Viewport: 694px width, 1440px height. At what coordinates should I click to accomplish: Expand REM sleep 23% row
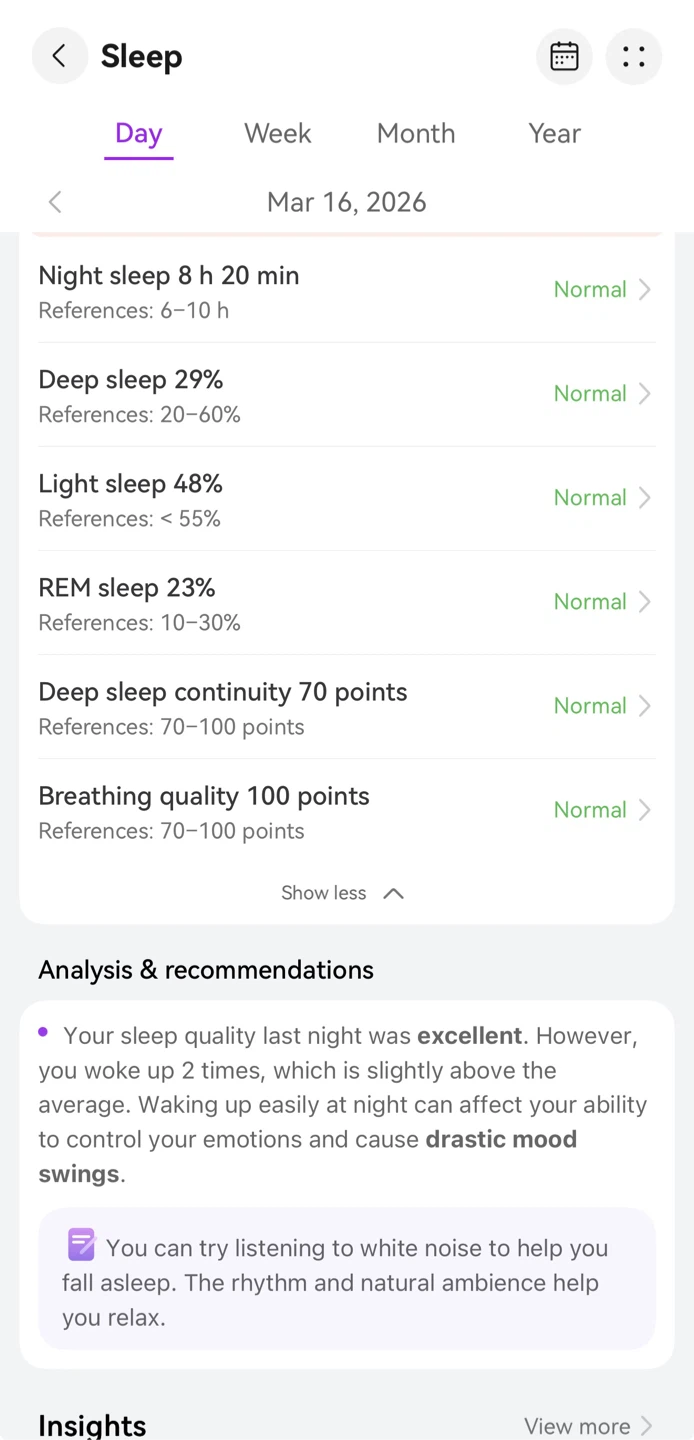coord(347,603)
